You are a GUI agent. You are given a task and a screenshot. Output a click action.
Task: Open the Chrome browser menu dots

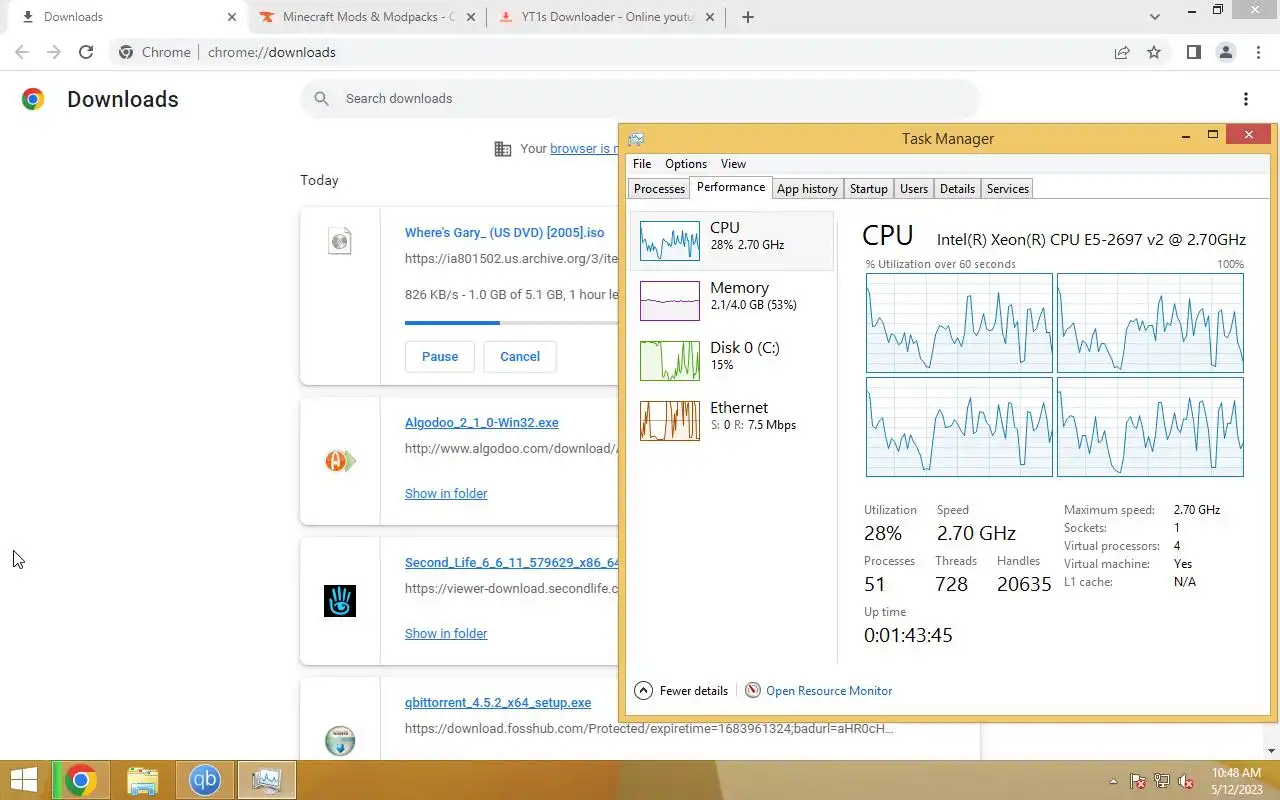click(x=1258, y=52)
